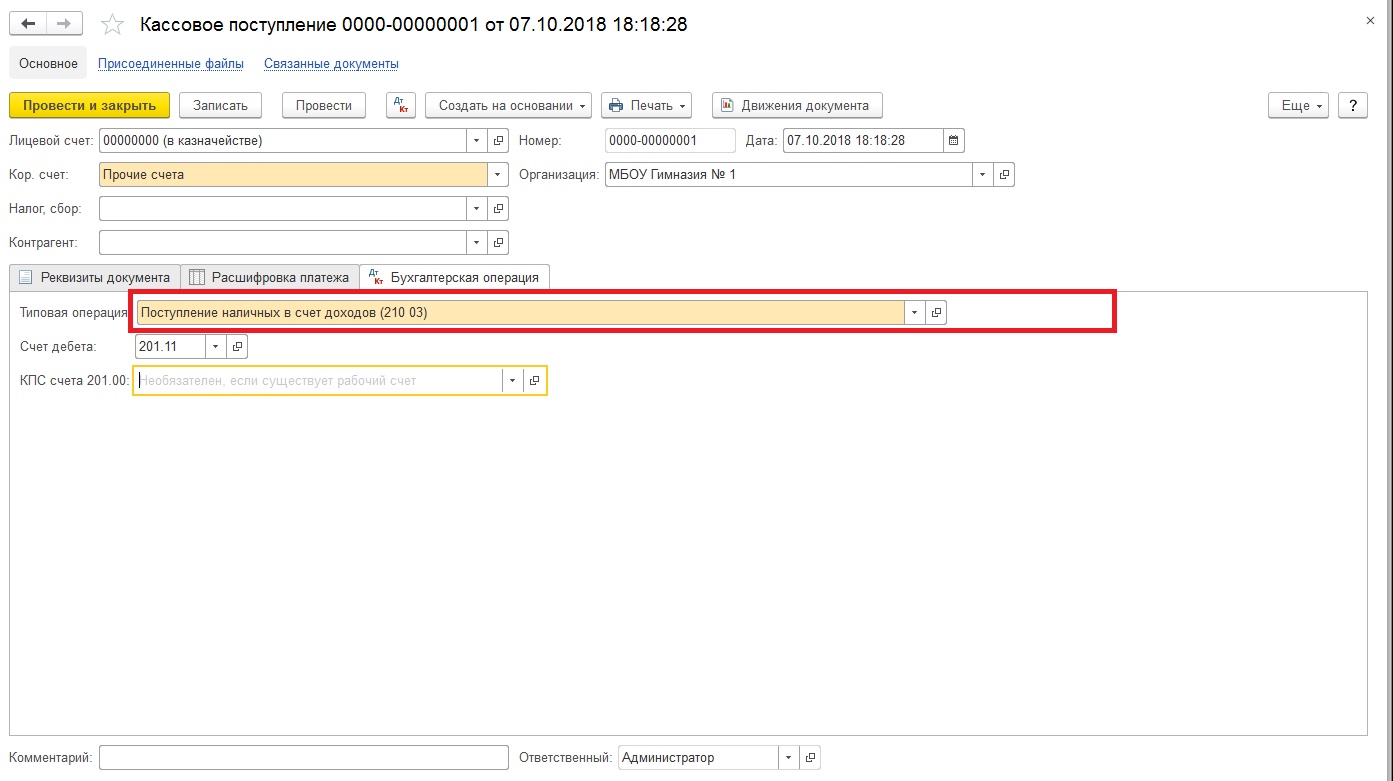The width and height of the screenshot is (1393, 781).
Task: Open the Ответственный dropdown list
Action: (788, 758)
